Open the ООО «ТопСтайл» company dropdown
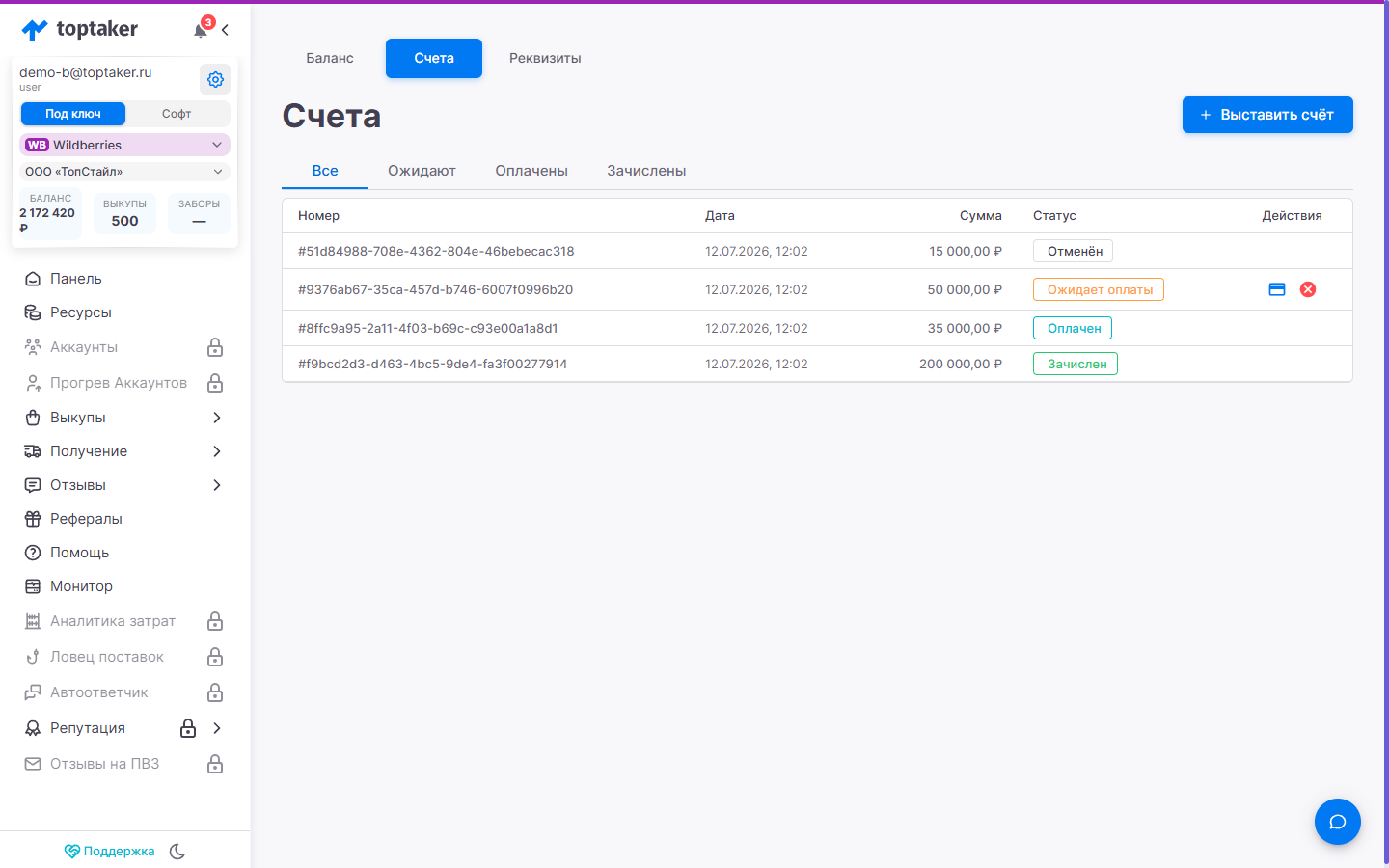Image resolution: width=1389 pixels, height=868 pixels. (124, 172)
